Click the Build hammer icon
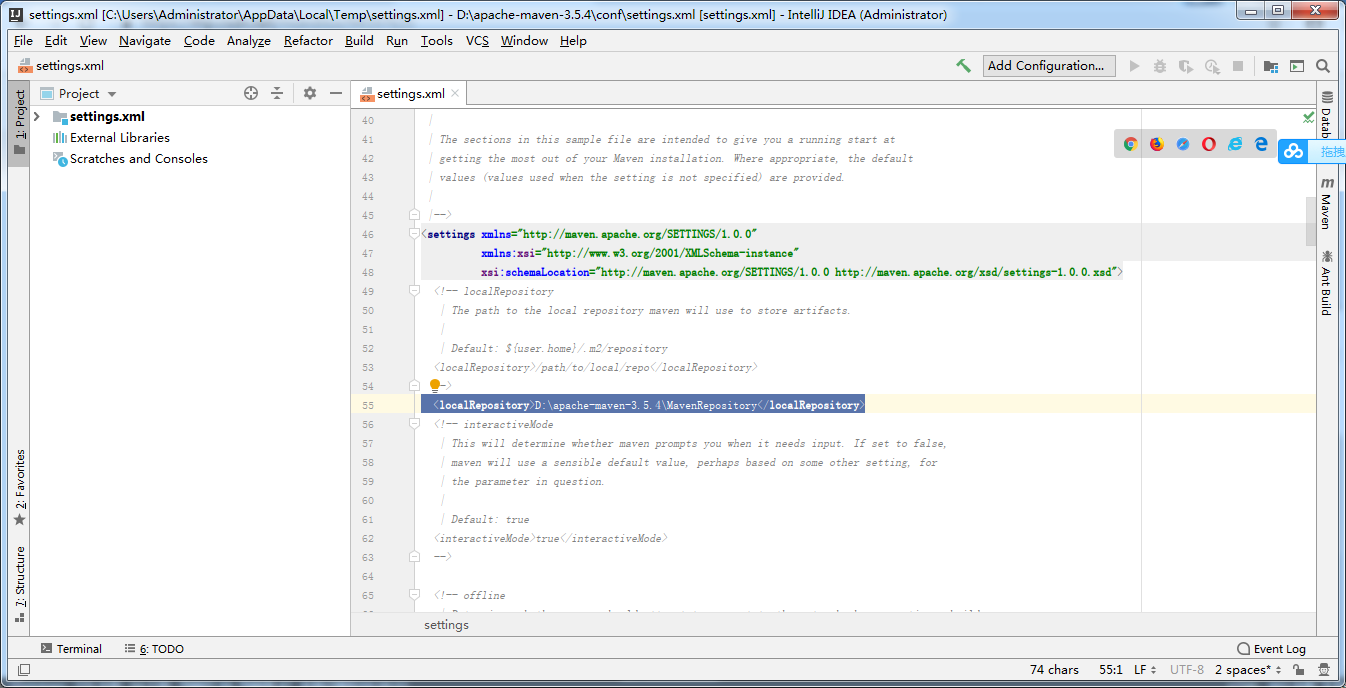This screenshot has height=688, width=1346. coord(963,65)
